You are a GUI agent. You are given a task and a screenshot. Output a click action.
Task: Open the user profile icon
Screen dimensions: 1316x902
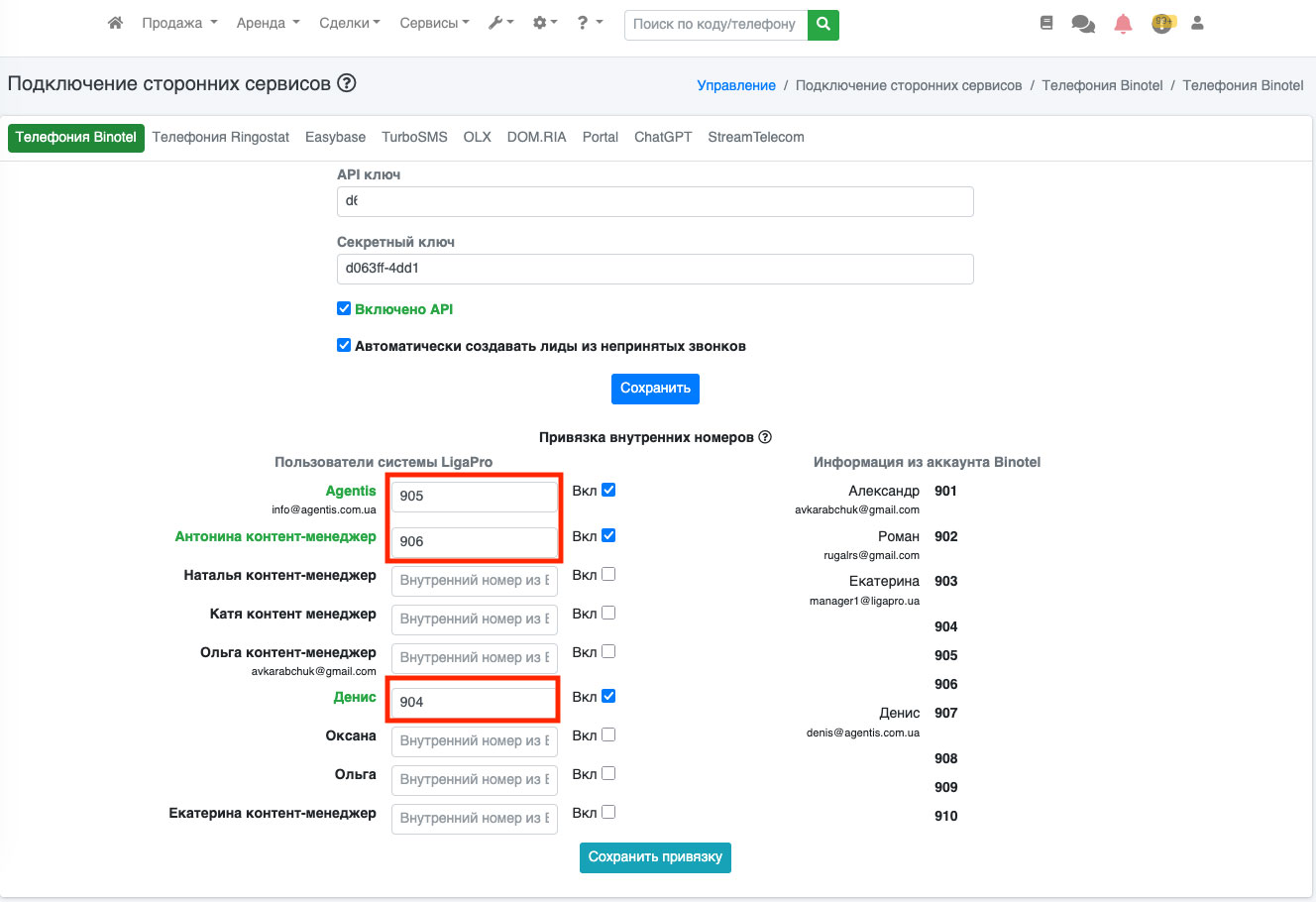pos(1197,23)
